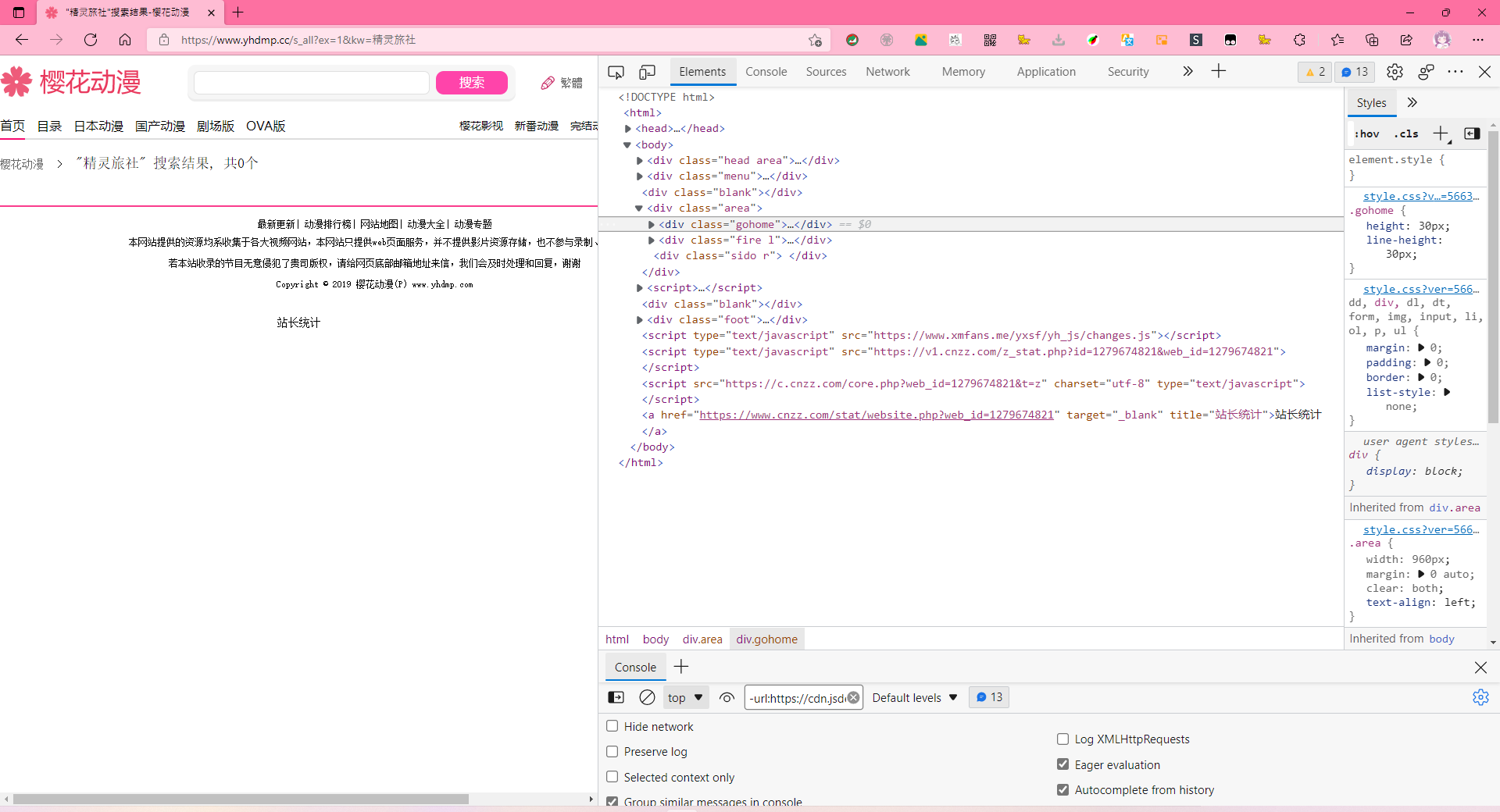Screen dimensions: 1500x812
Task: Toggle device emulation icon in DevTools
Action: point(647,72)
